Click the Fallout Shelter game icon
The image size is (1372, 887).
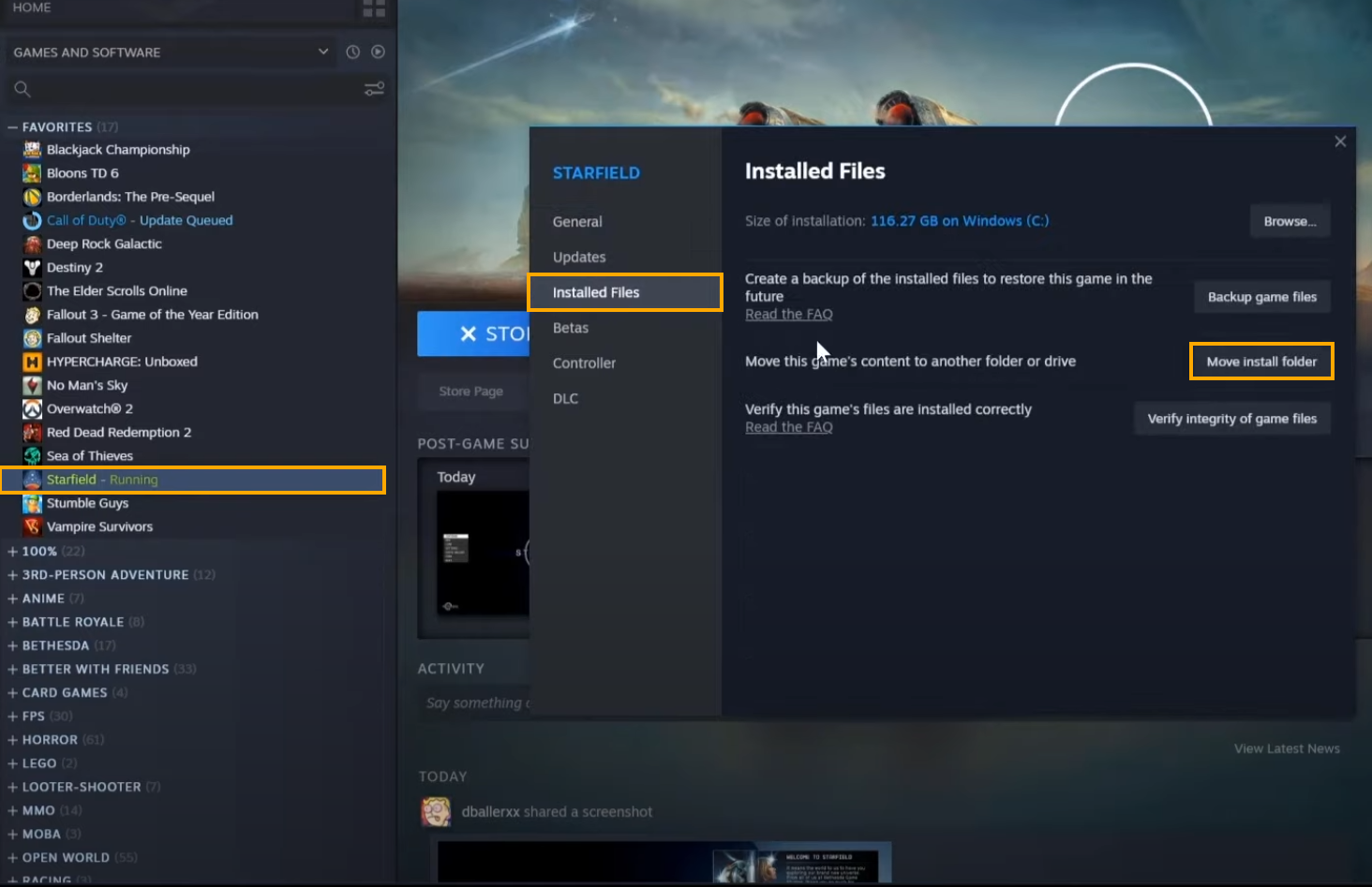pos(32,338)
